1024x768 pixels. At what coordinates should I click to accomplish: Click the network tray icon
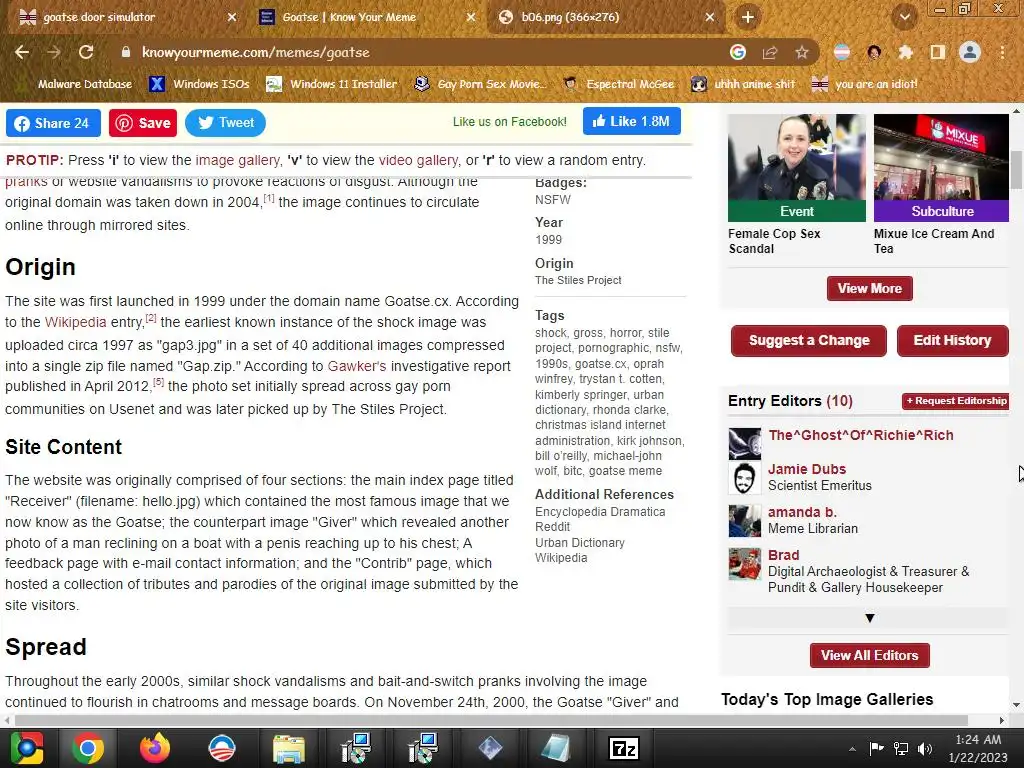[901, 748]
